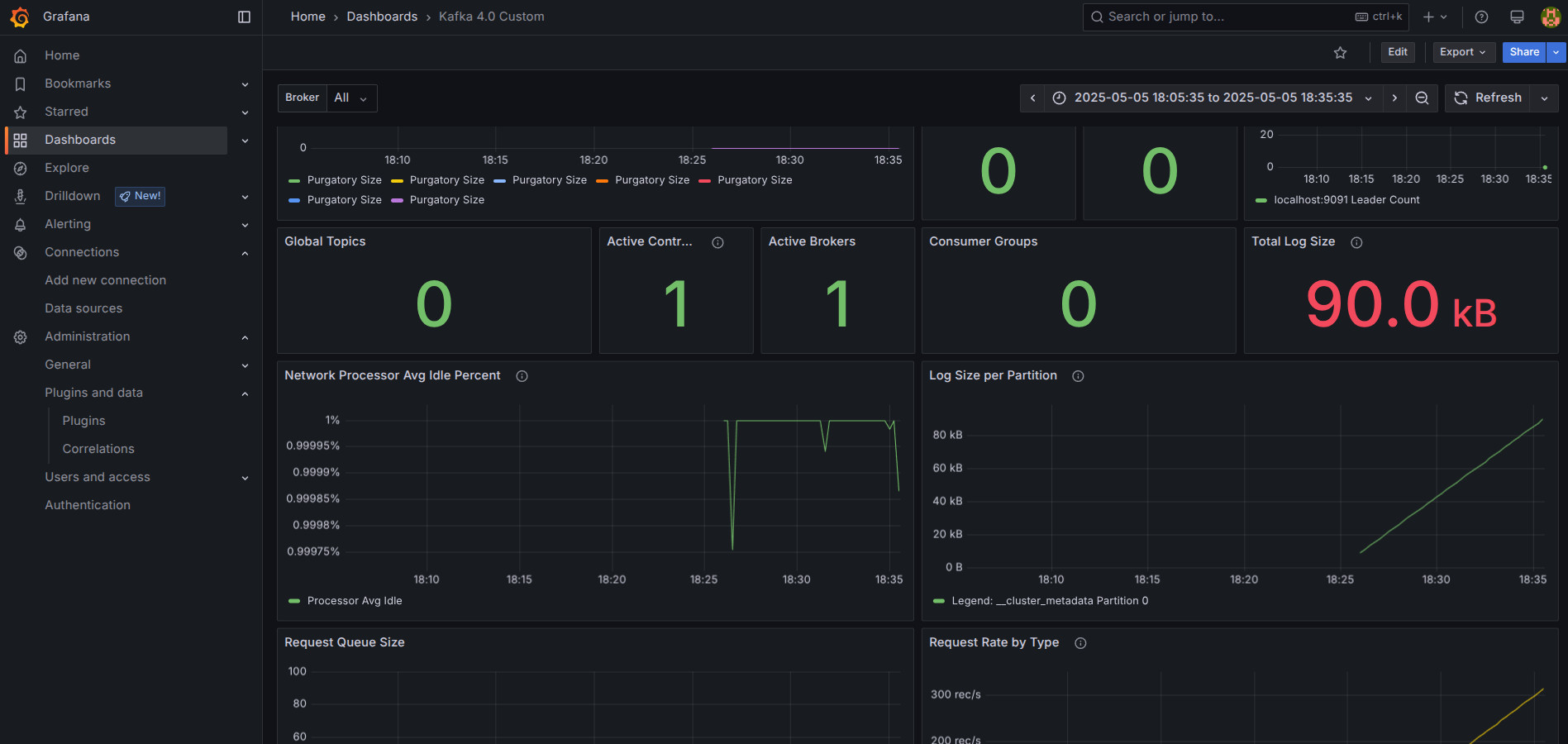Expand the Drilldown section chevron
This screenshot has width=1568, height=744.
[x=245, y=197]
